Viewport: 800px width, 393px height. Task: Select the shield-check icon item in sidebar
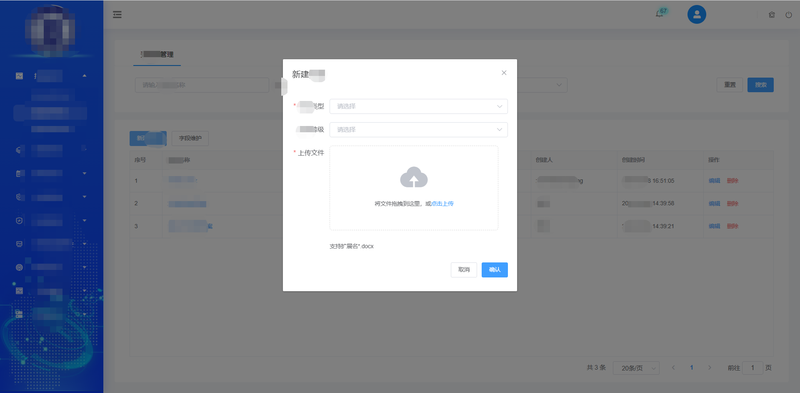click(19, 220)
